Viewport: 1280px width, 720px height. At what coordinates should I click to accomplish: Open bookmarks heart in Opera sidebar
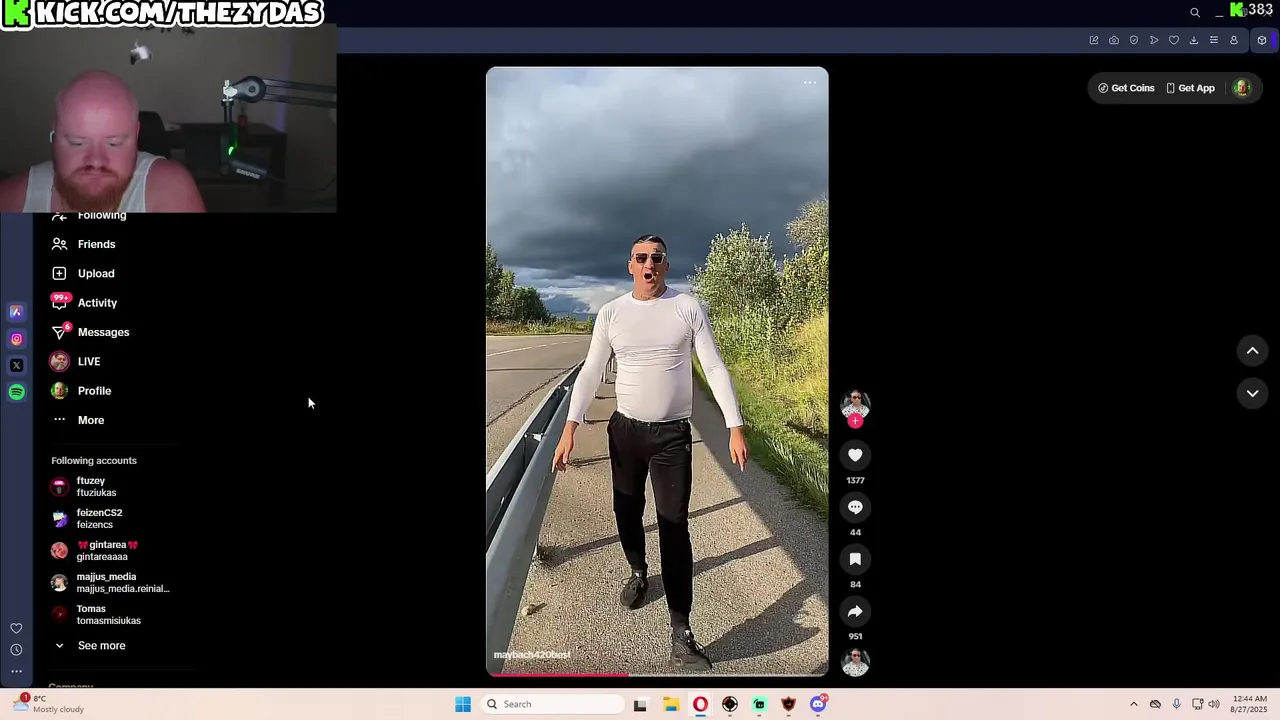(x=16, y=628)
